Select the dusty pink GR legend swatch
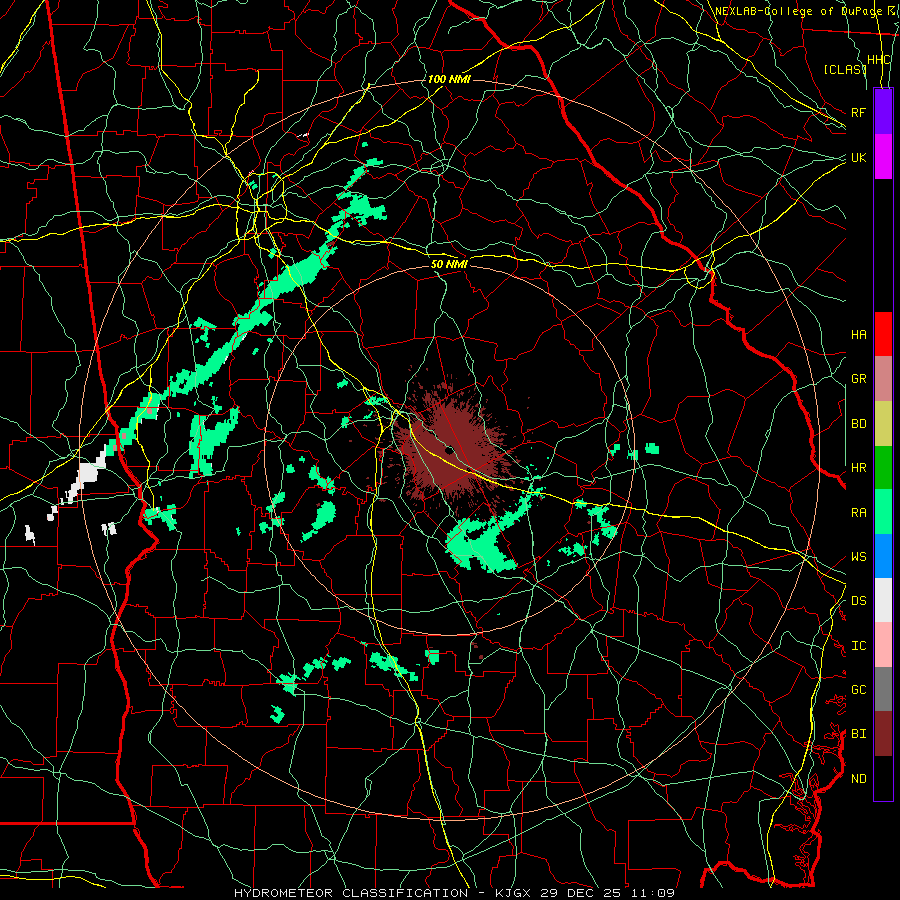 [x=883, y=379]
